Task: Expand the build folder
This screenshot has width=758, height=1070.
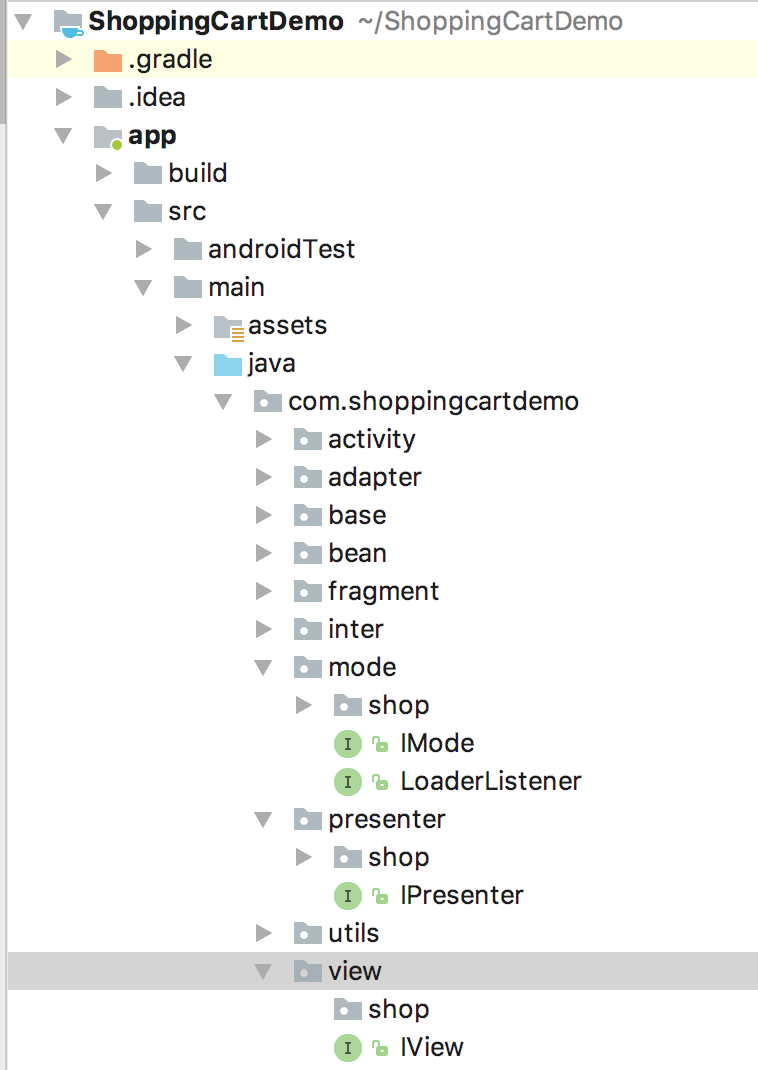Action: 103,174
